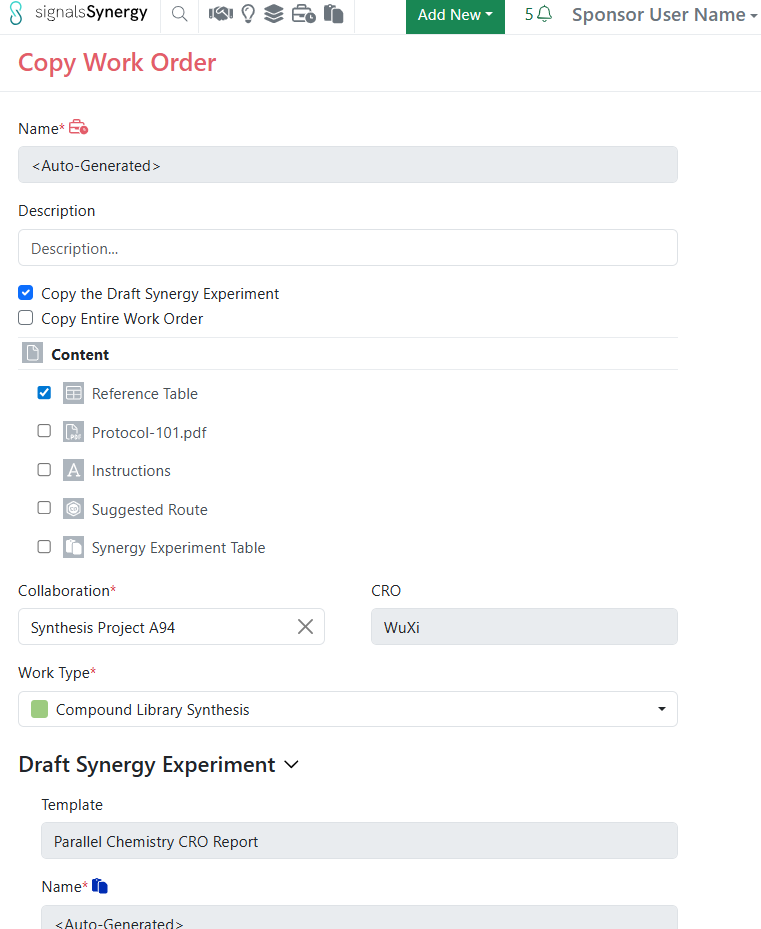Open the Add New menu
761x929 pixels.
[x=455, y=15]
